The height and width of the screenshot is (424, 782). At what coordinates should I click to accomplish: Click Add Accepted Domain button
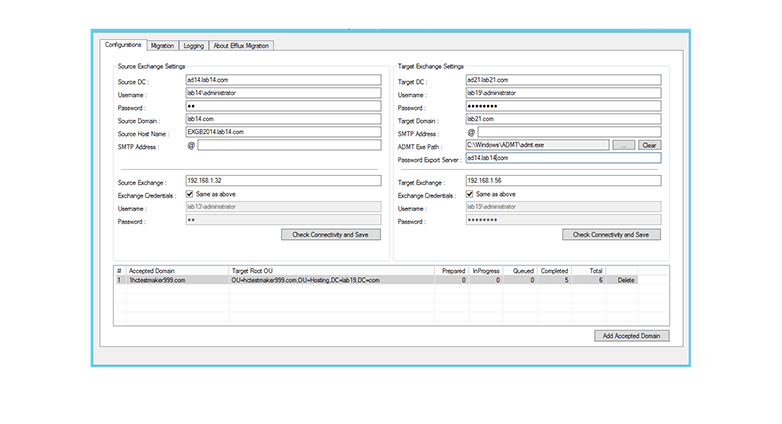(631, 336)
